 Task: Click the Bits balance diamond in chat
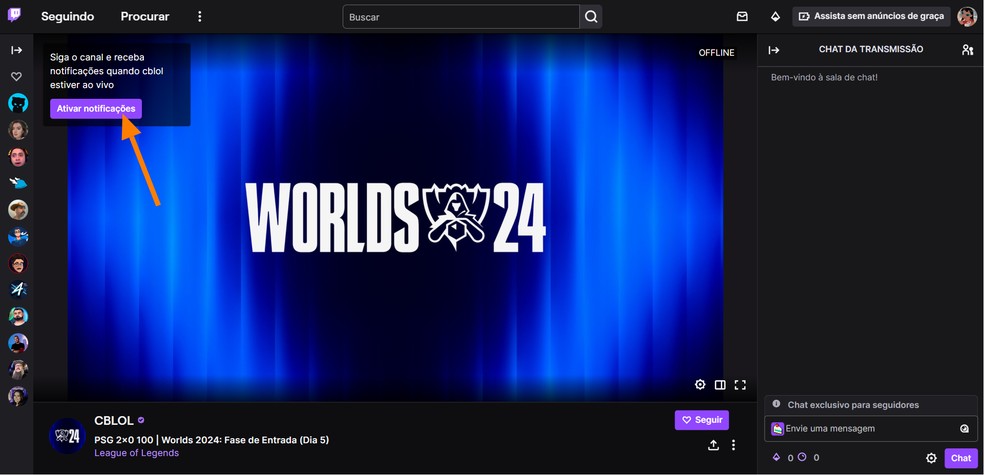coord(776,457)
